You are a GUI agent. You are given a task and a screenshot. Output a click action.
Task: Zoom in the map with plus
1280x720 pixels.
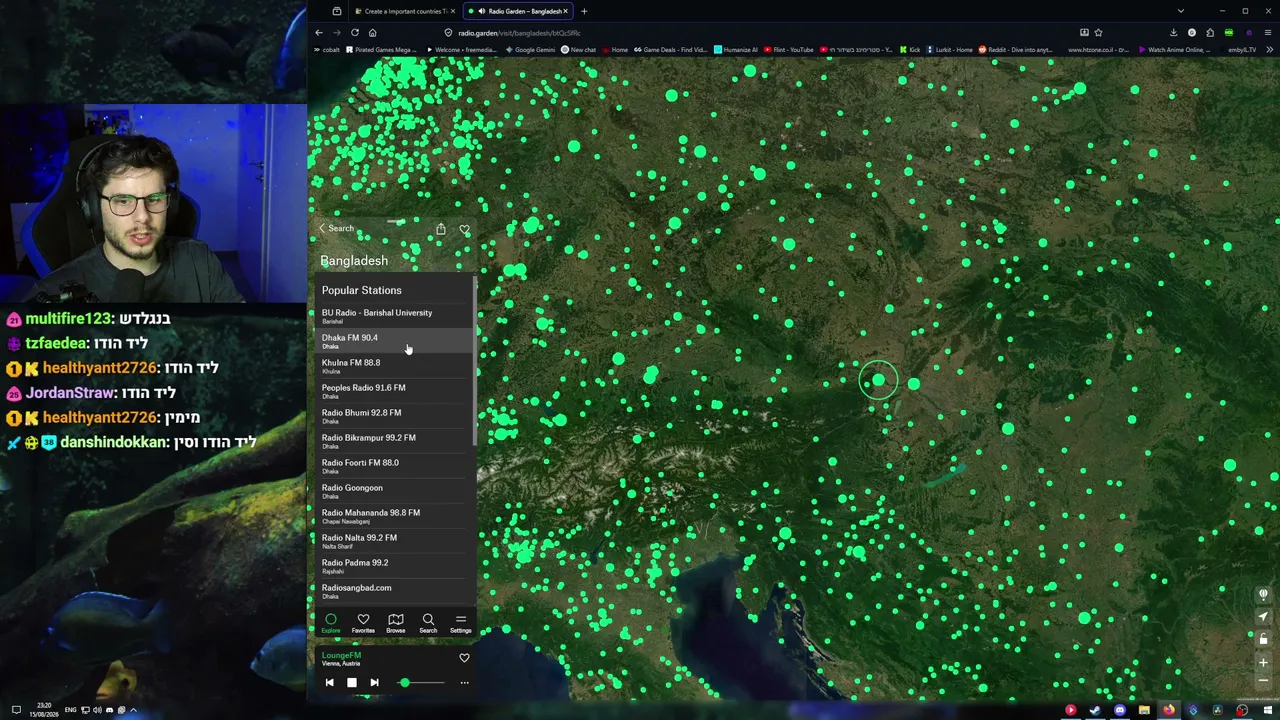point(1263,662)
